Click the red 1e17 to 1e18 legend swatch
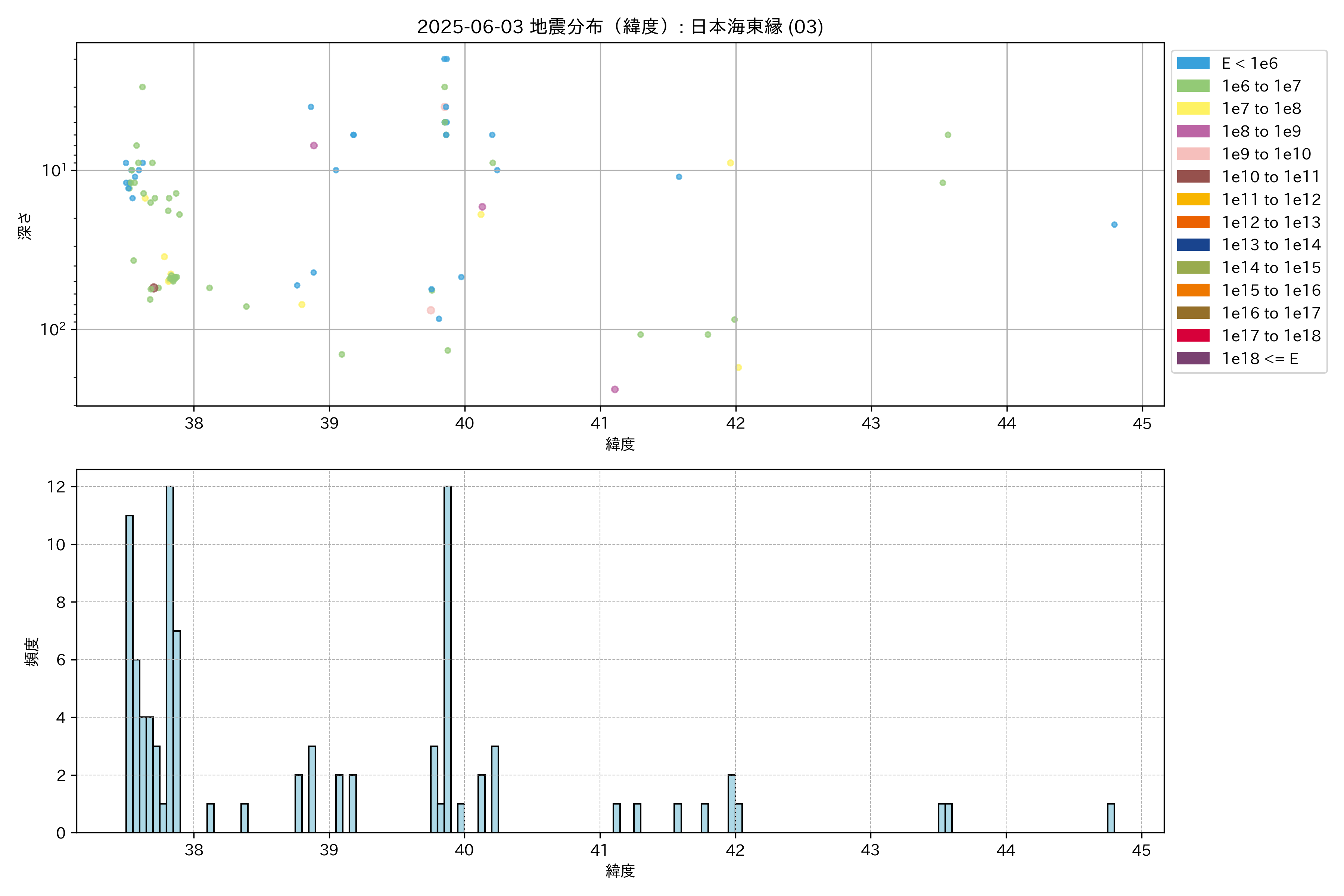 tap(1192, 336)
